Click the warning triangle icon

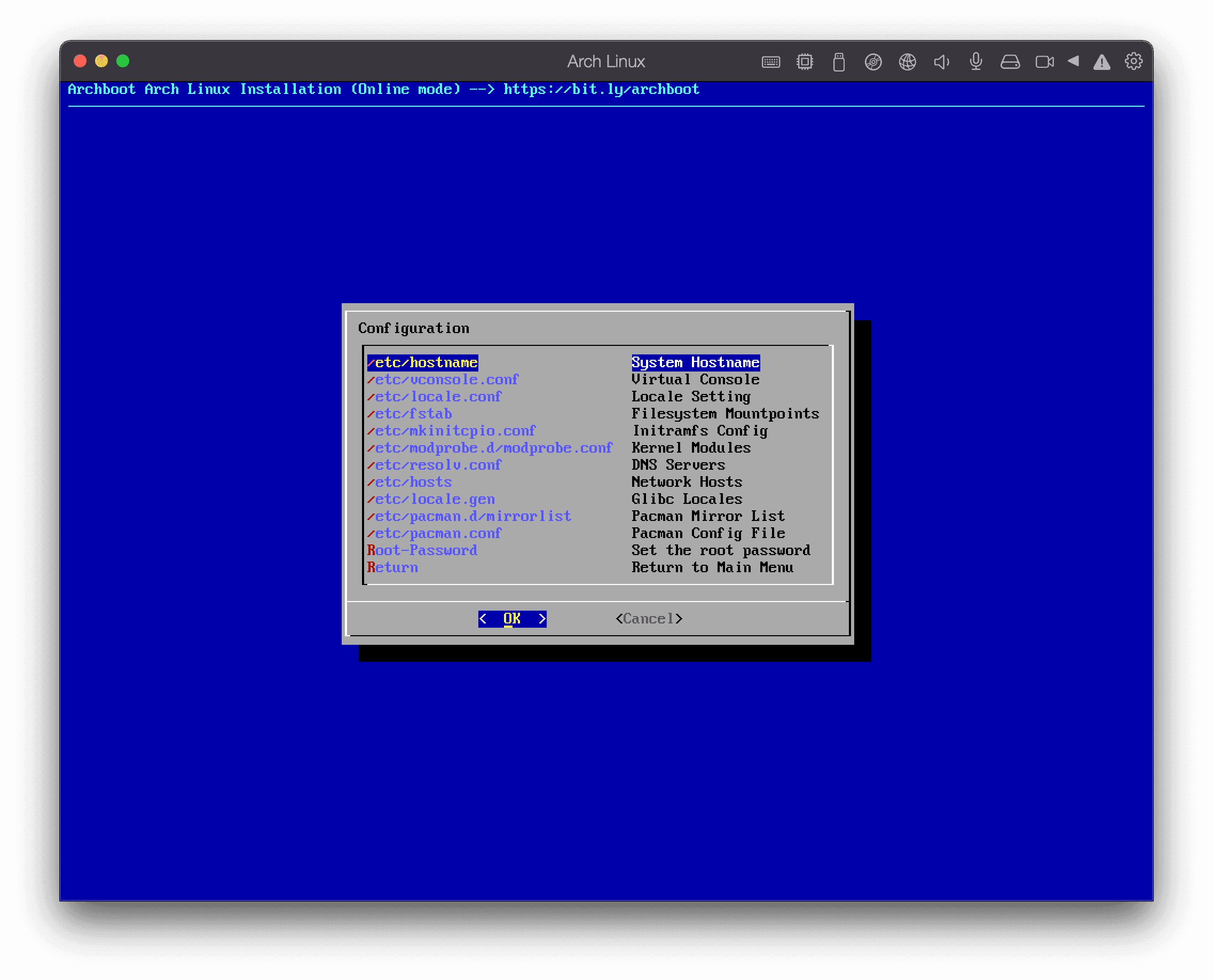(1102, 62)
